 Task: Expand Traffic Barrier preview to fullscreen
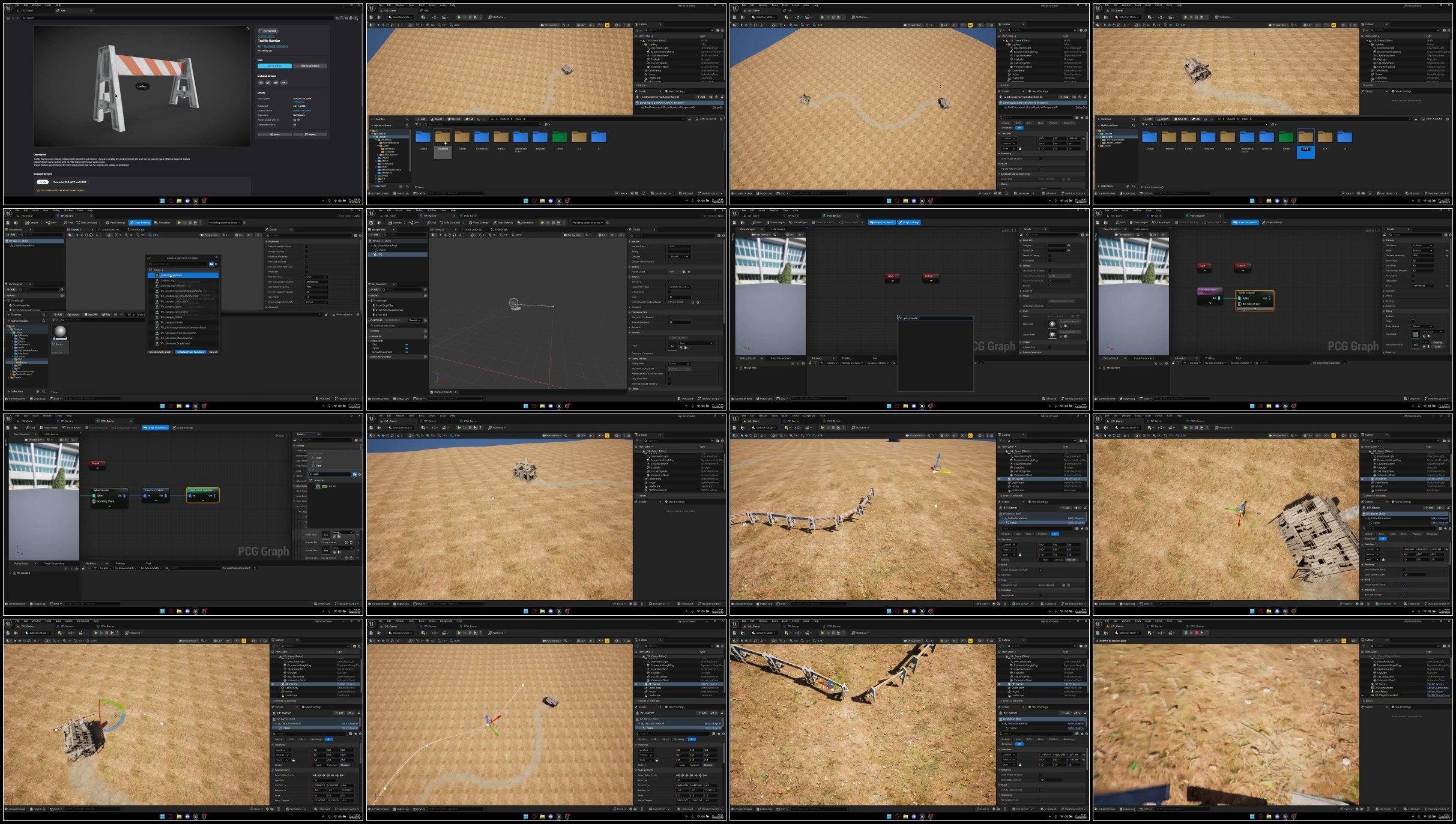pyautogui.click(x=248, y=28)
